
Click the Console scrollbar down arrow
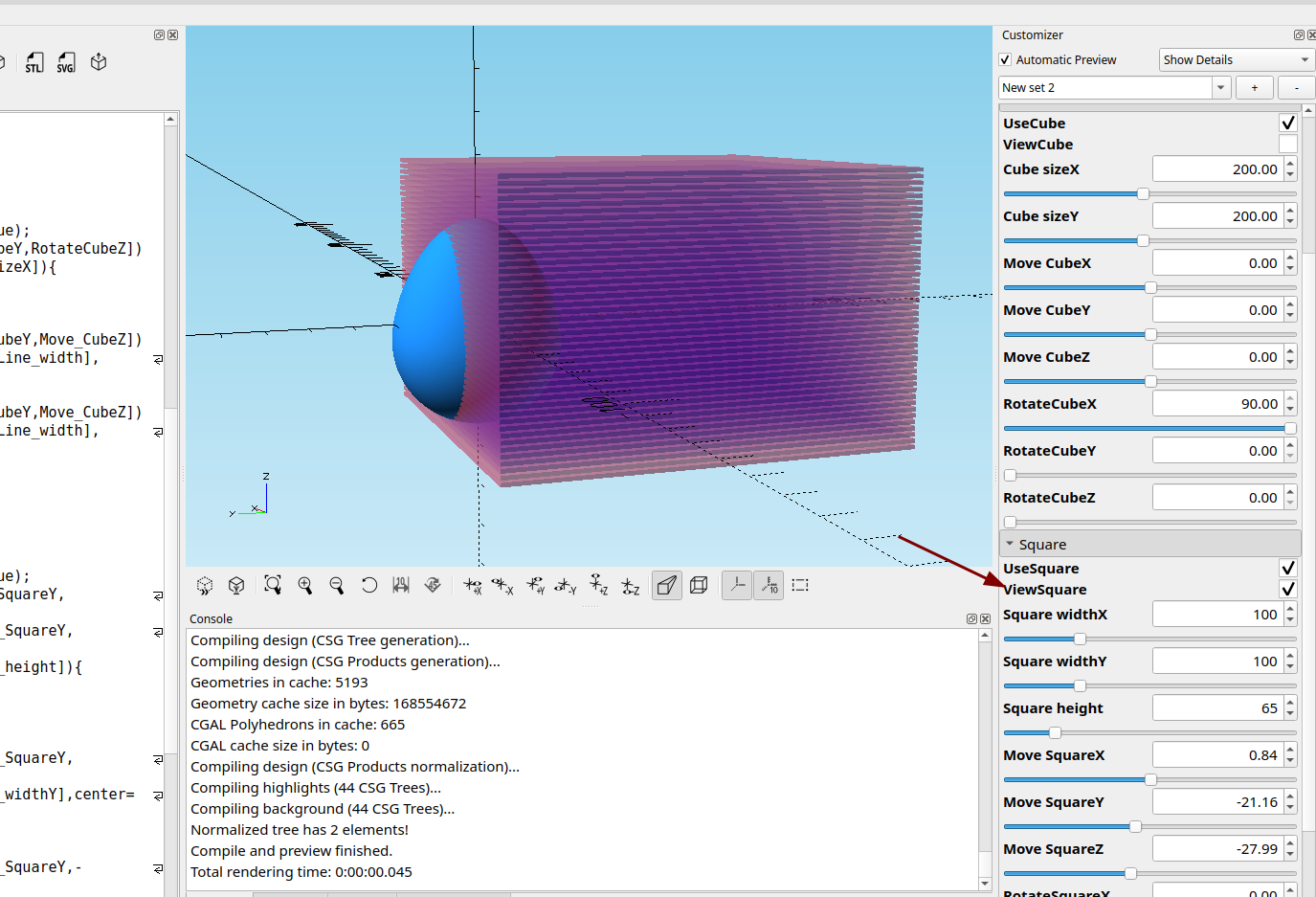pyautogui.click(x=985, y=884)
